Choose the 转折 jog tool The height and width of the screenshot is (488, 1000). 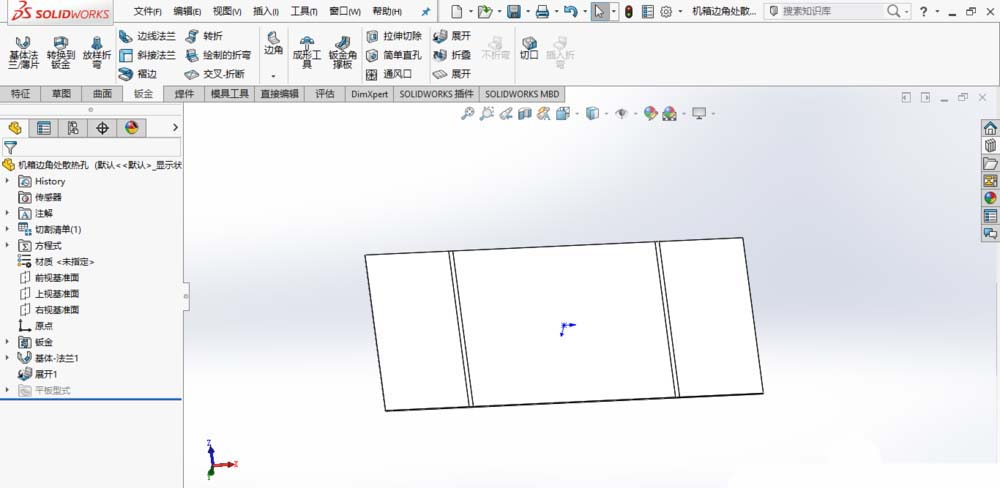(x=204, y=36)
